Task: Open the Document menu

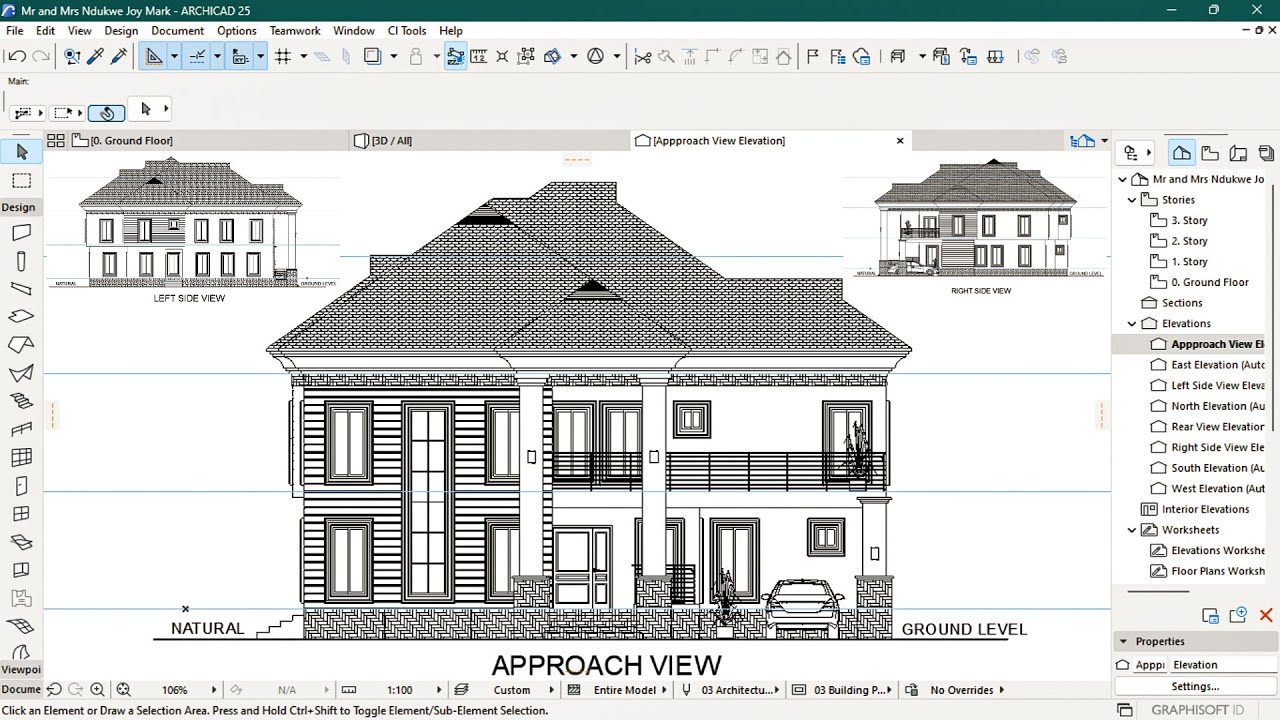Action: (x=178, y=31)
